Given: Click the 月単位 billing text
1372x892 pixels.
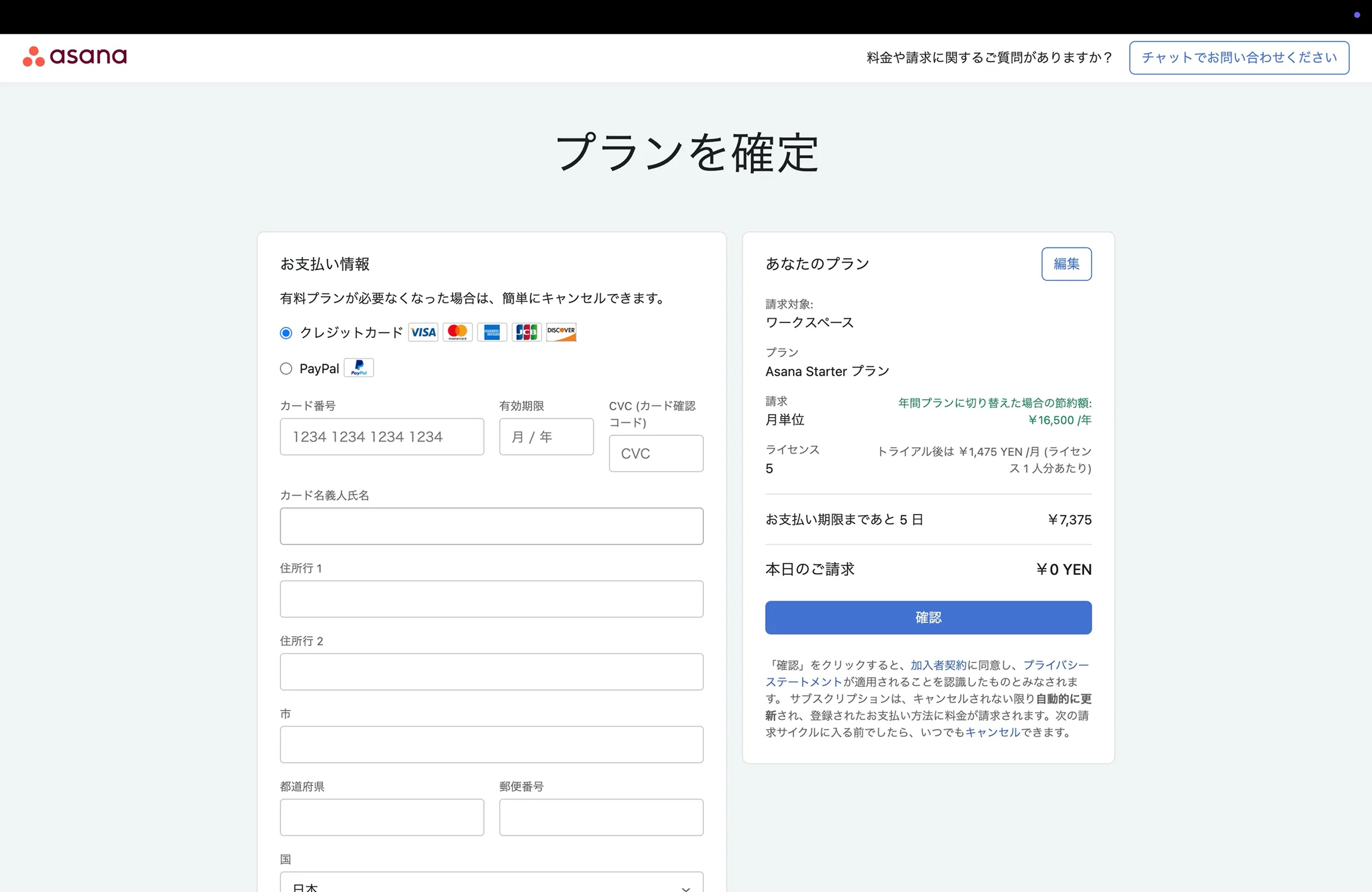Looking at the screenshot, I should 785,419.
